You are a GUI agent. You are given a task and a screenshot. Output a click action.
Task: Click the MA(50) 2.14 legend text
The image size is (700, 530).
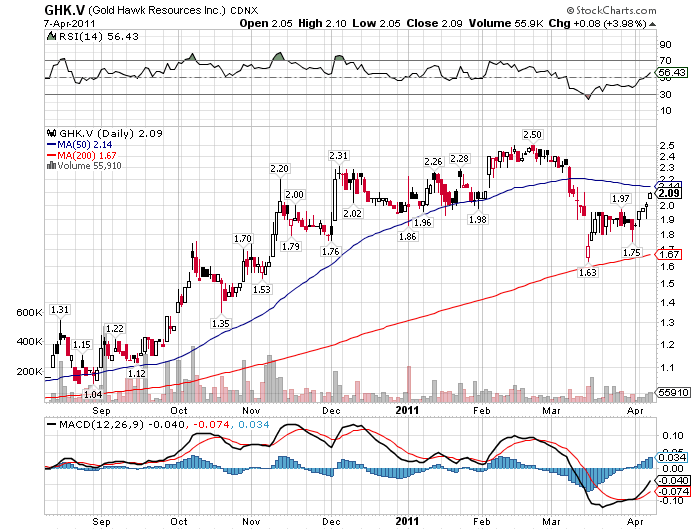tap(85, 145)
